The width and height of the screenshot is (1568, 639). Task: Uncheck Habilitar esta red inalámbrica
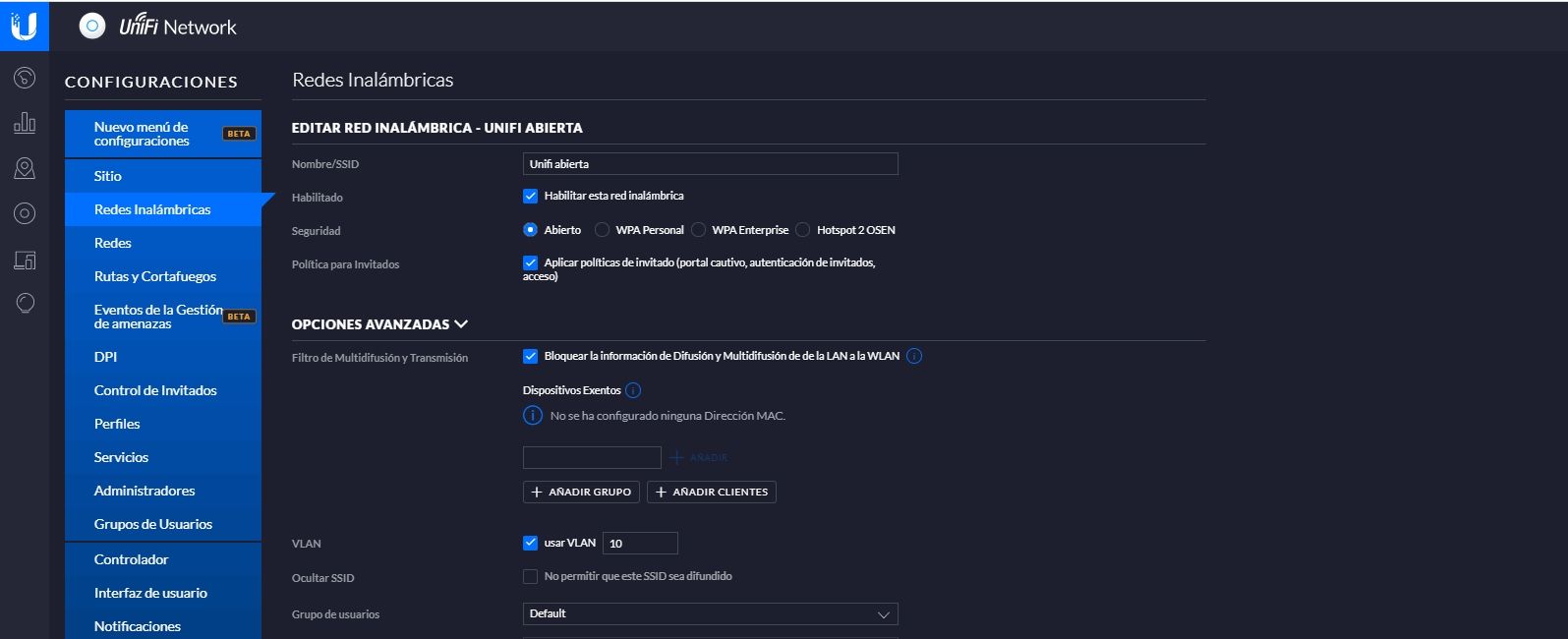tap(531, 196)
